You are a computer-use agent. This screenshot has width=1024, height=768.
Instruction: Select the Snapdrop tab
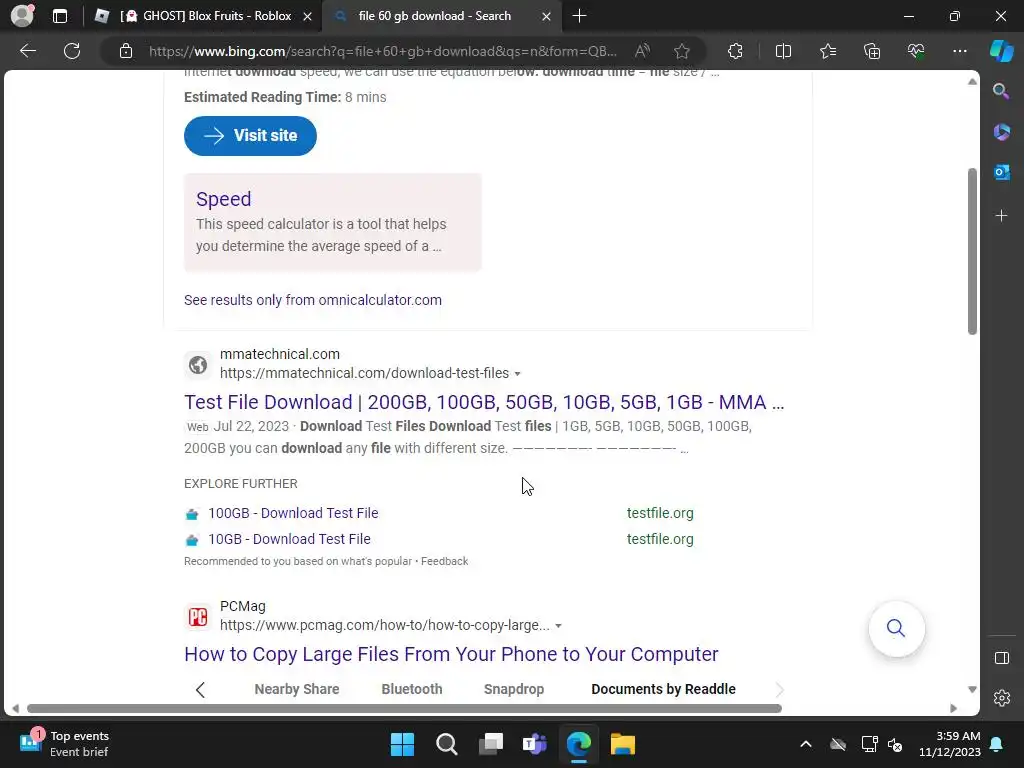point(514,689)
